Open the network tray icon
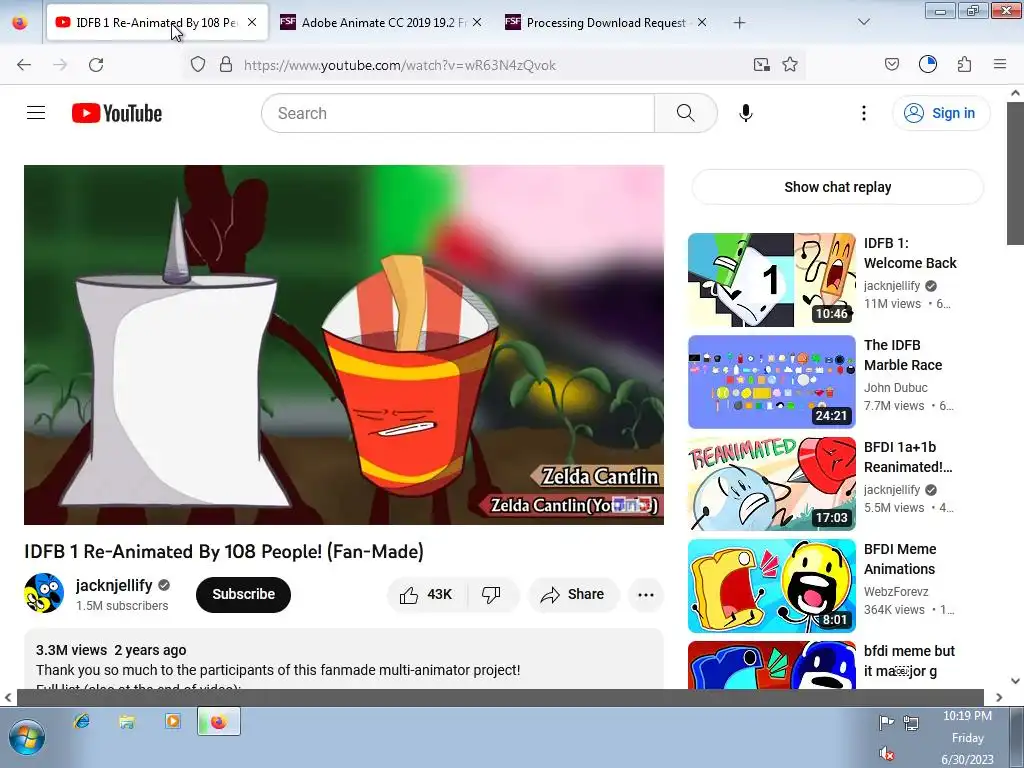Image resolution: width=1024 pixels, height=768 pixels. [x=911, y=722]
